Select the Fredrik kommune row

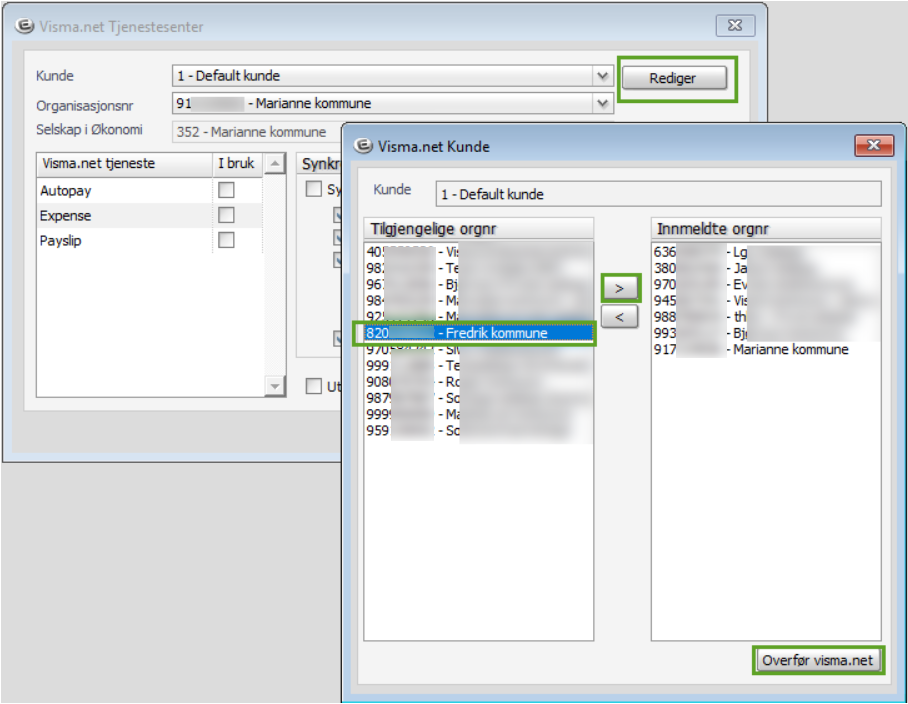[478, 333]
